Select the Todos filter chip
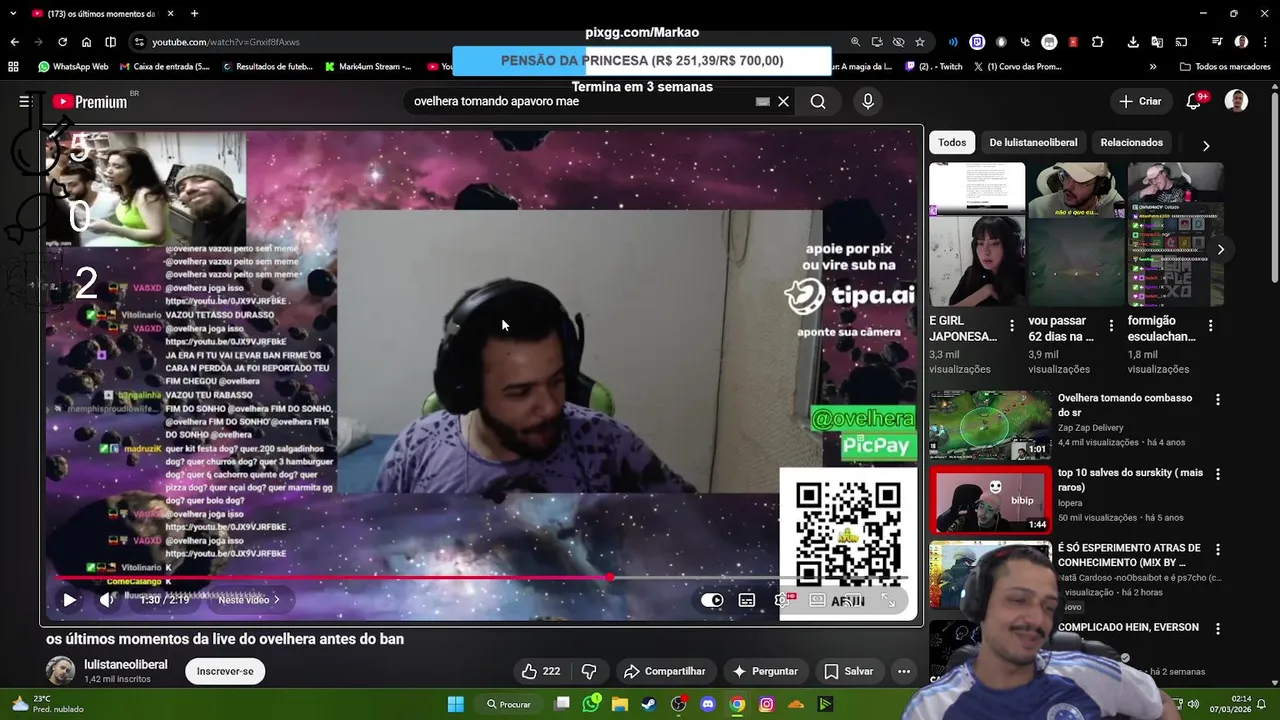1280x720 pixels. (x=952, y=143)
